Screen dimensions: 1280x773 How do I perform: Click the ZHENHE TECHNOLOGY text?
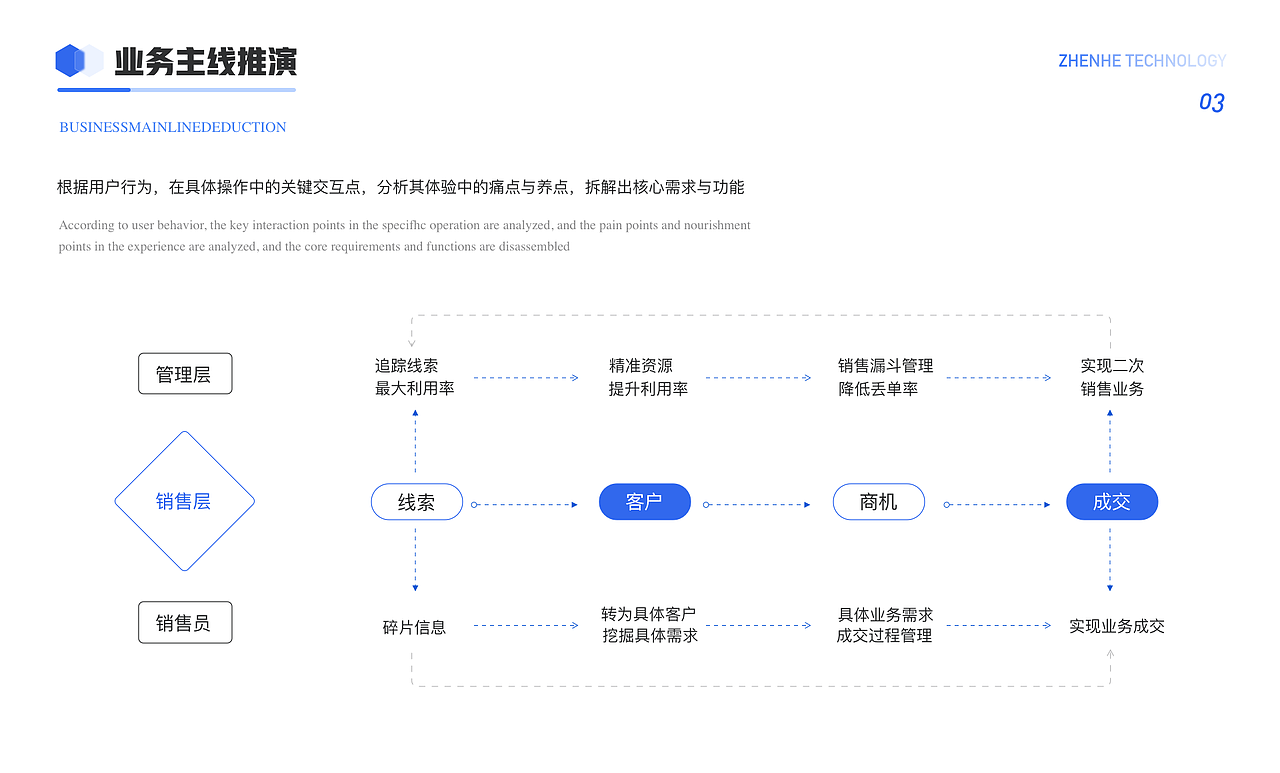click(1142, 60)
